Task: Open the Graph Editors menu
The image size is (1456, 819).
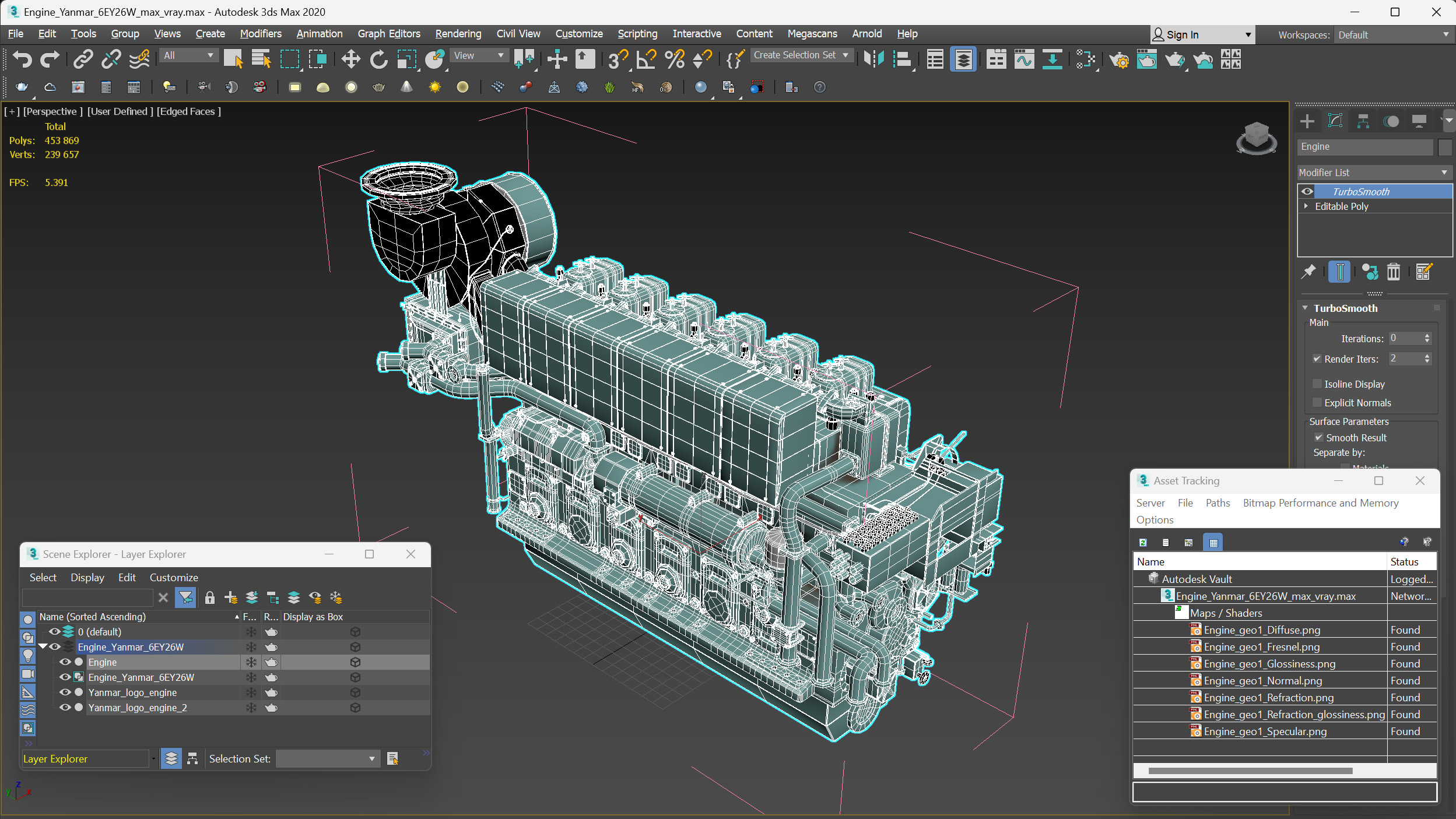Action: (x=389, y=34)
